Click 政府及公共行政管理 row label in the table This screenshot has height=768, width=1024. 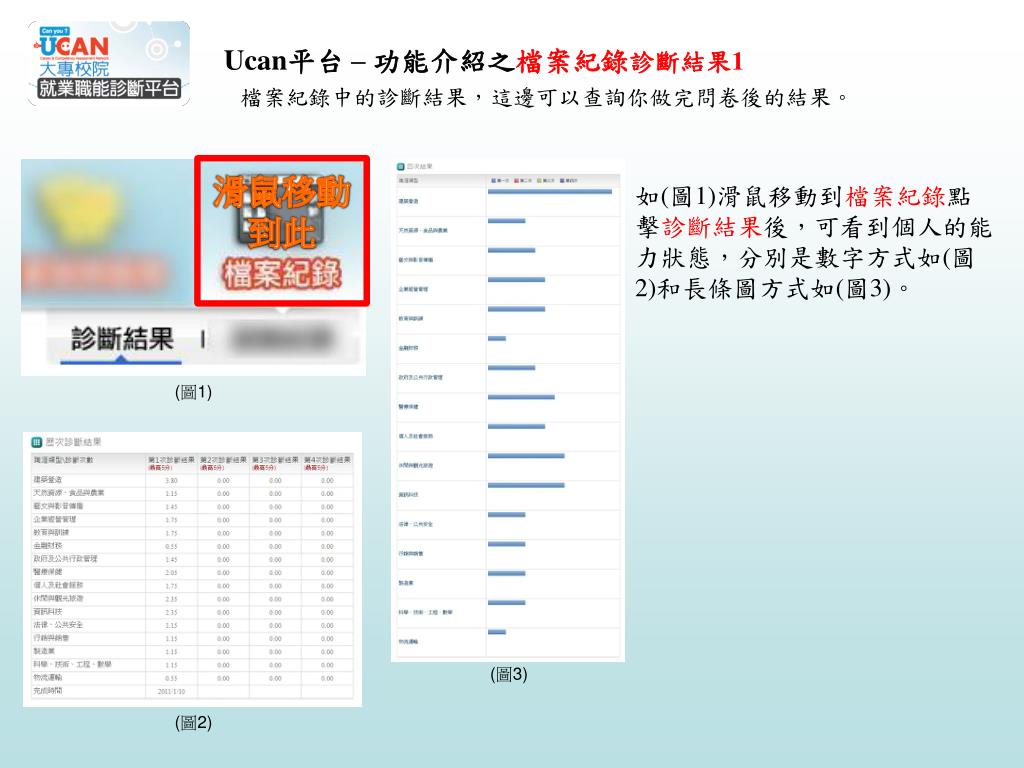click(x=65, y=559)
